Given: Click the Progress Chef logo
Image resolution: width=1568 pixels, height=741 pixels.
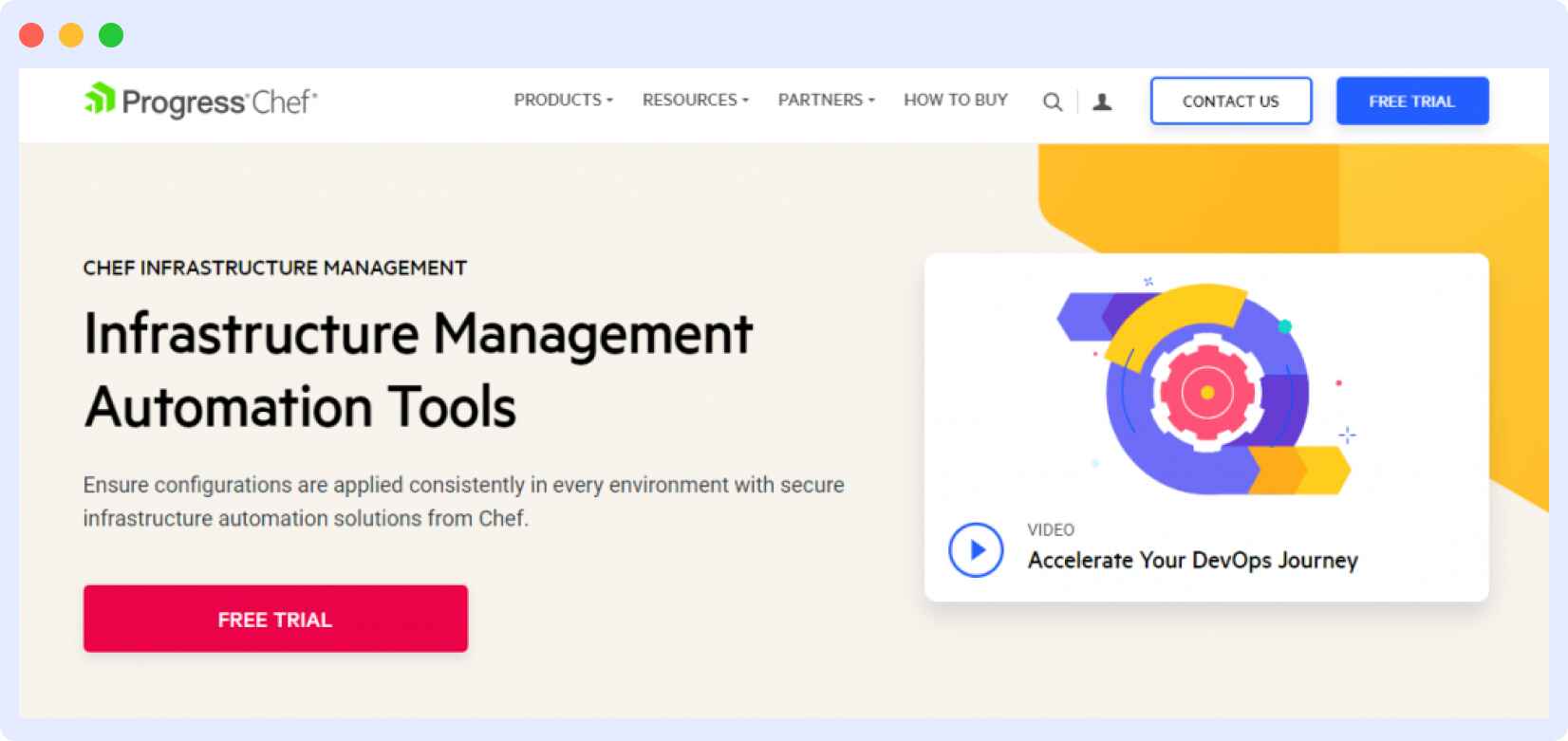Looking at the screenshot, I should click(x=200, y=102).
